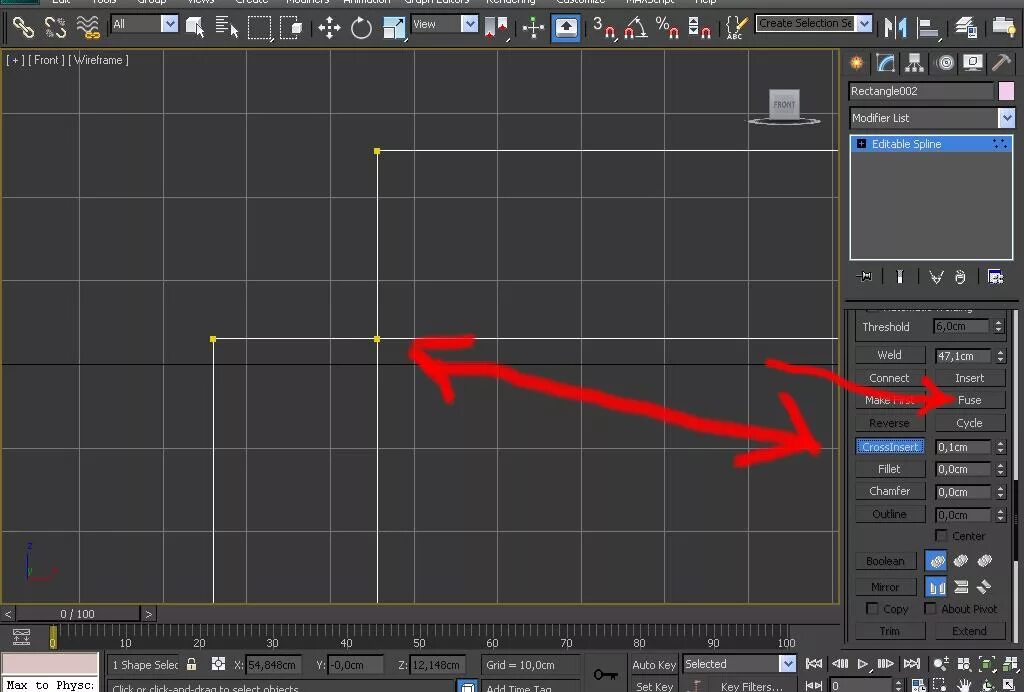The width and height of the screenshot is (1024, 692).
Task: Enable the About Pivot checkbox
Action: pos(931,608)
